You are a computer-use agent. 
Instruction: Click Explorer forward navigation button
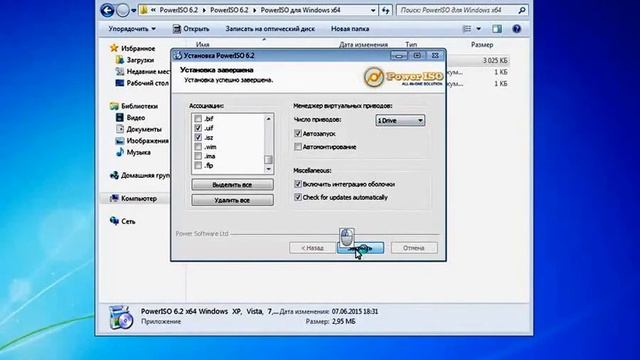pos(122,10)
